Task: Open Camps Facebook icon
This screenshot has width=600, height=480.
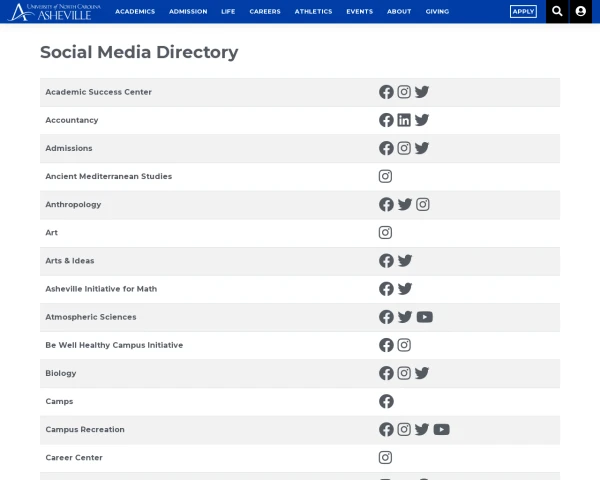Action: tap(386, 401)
